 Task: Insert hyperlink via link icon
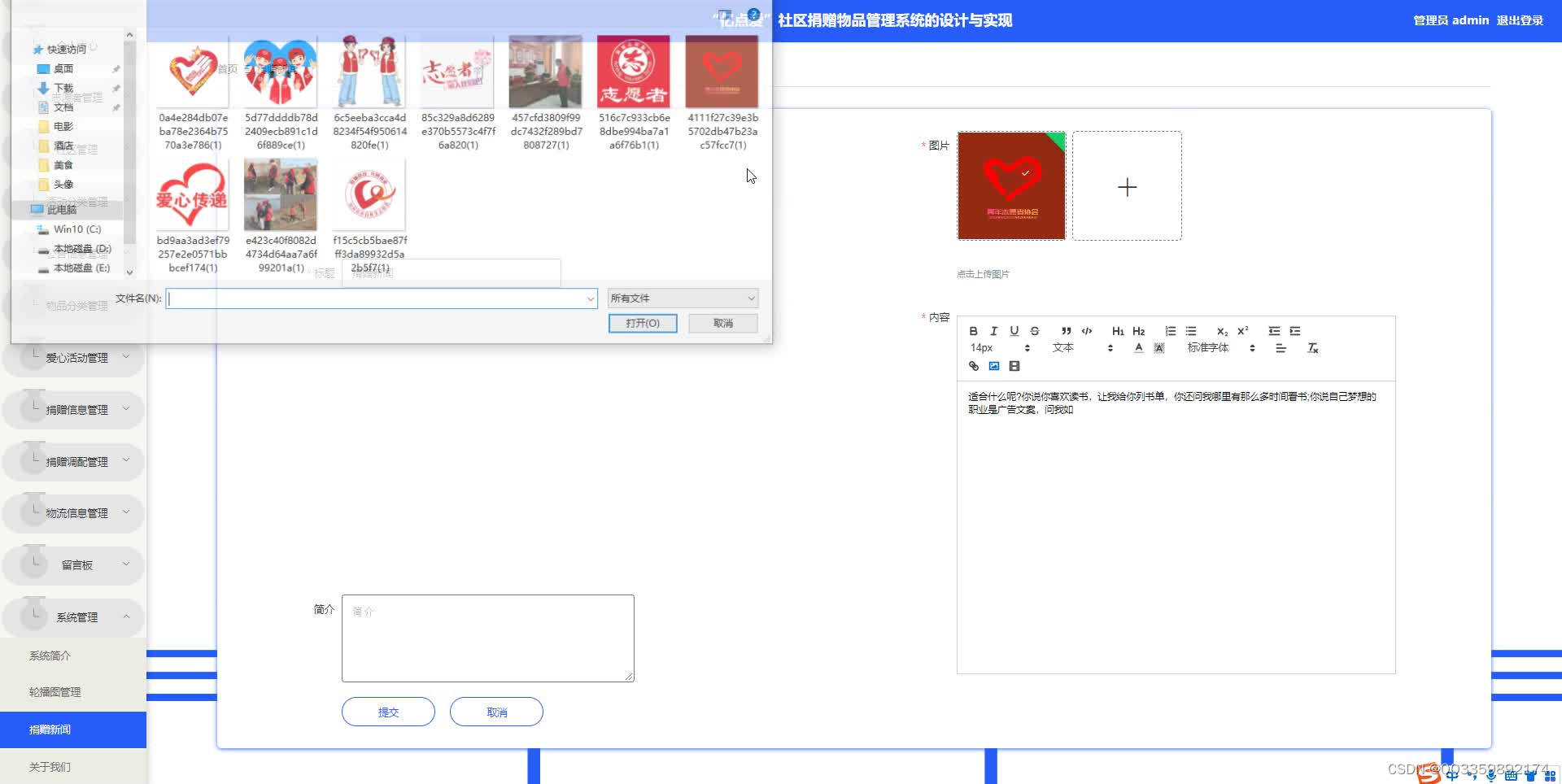coord(974,366)
